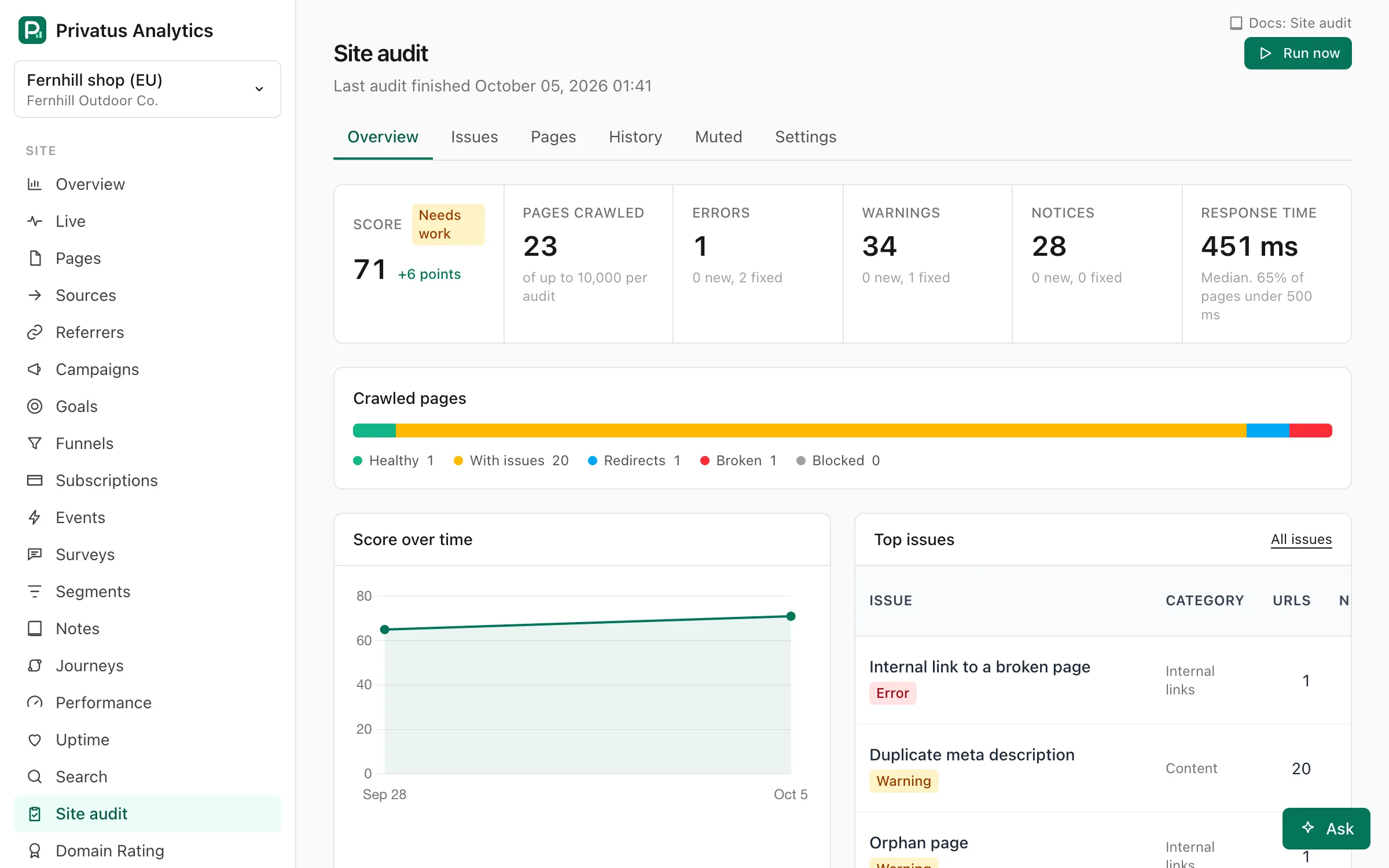This screenshot has height=868, width=1389.
Task: Open the History tab
Action: pos(635,137)
